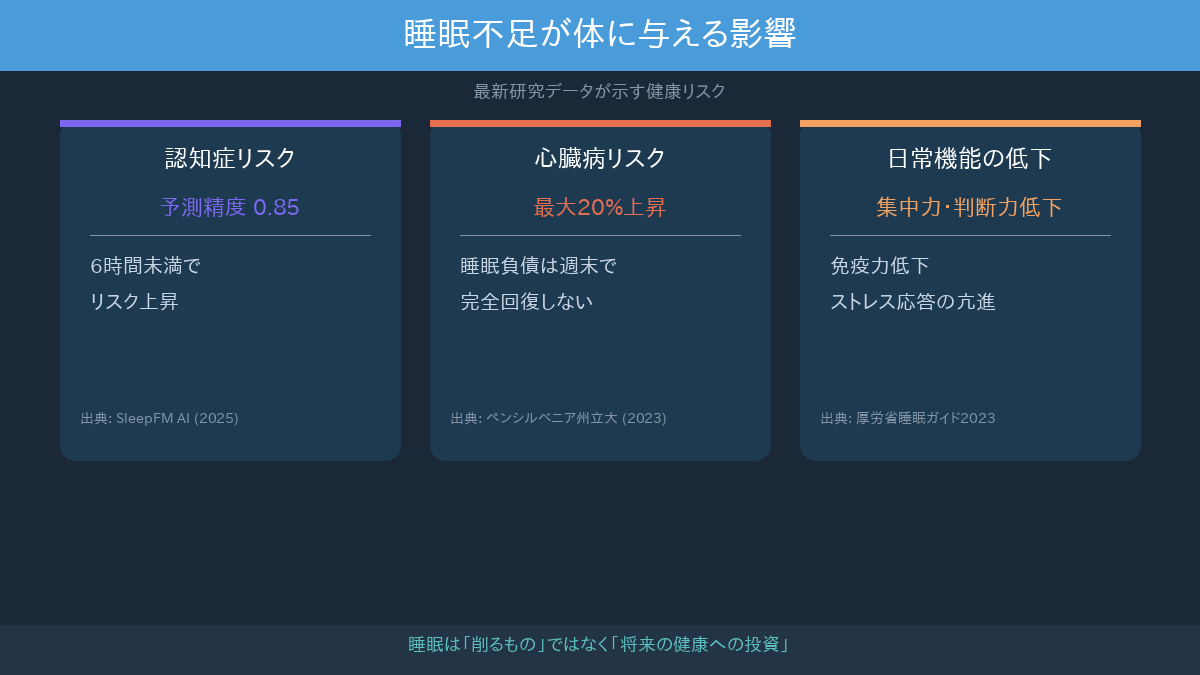This screenshot has width=1200, height=675.
Task: Select the title 睡眠不足が体に与える影響
Action: click(600, 34)
